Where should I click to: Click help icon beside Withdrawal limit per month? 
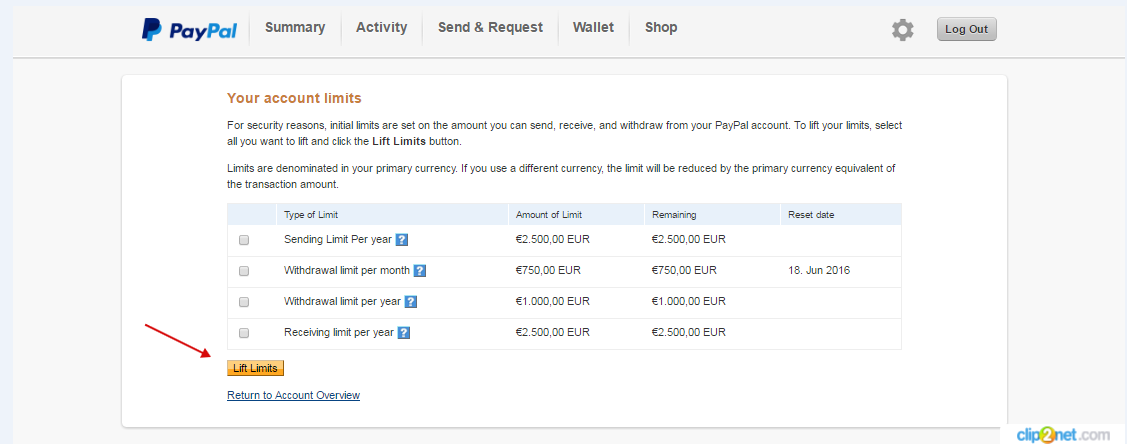pos(420,271)
